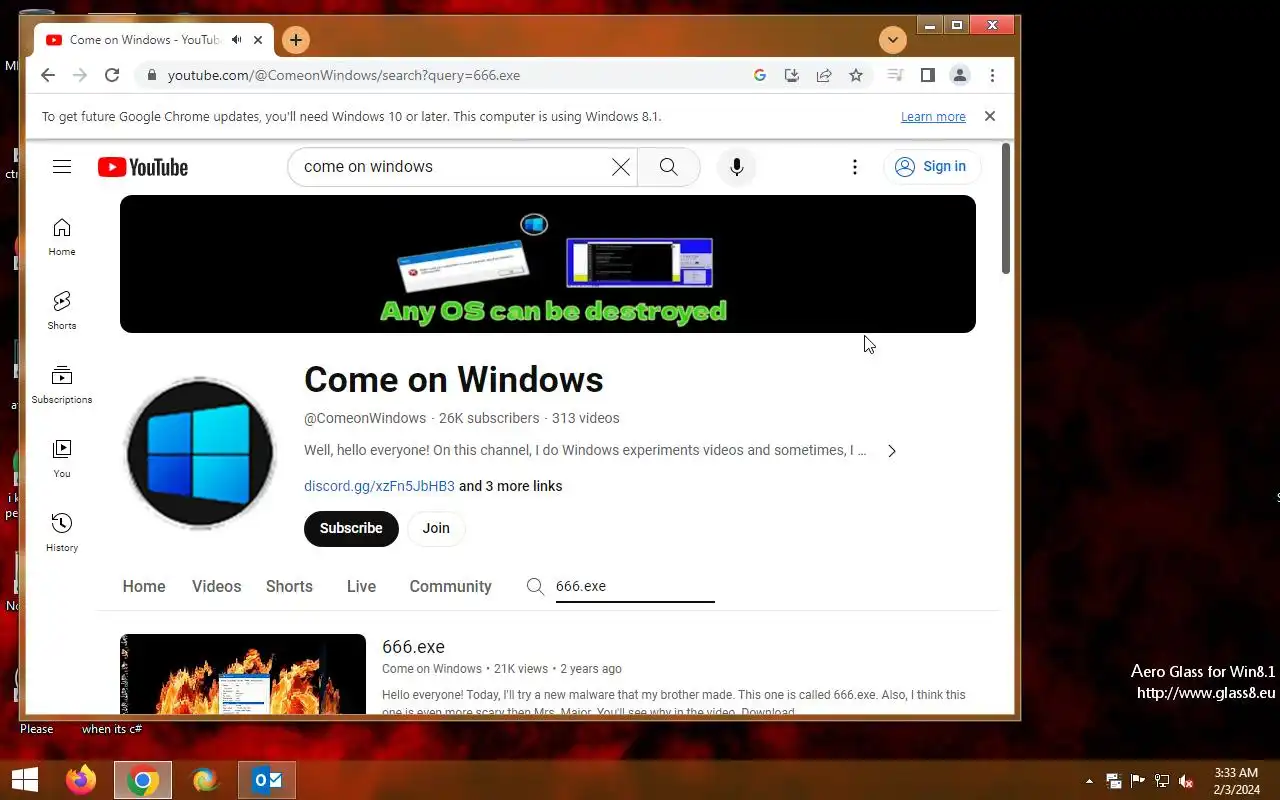This screenshot has height=800, width=1280.
Task: Click the channel avatar Windows logo
Action: (199, 453)
